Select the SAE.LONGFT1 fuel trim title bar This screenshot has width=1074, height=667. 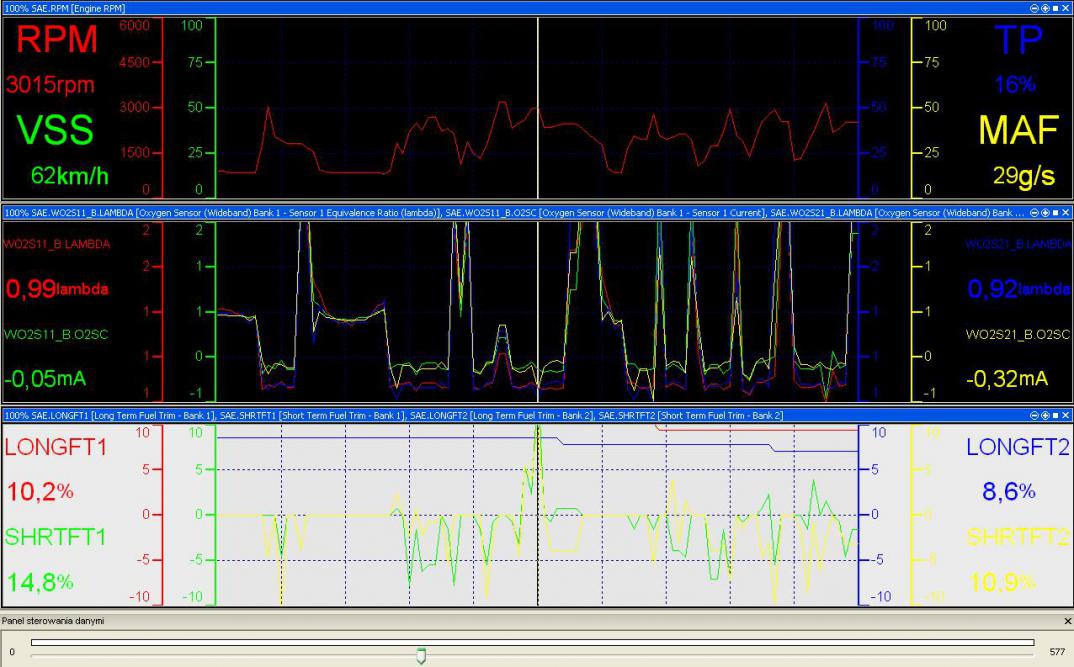click(x=537, y=416)
